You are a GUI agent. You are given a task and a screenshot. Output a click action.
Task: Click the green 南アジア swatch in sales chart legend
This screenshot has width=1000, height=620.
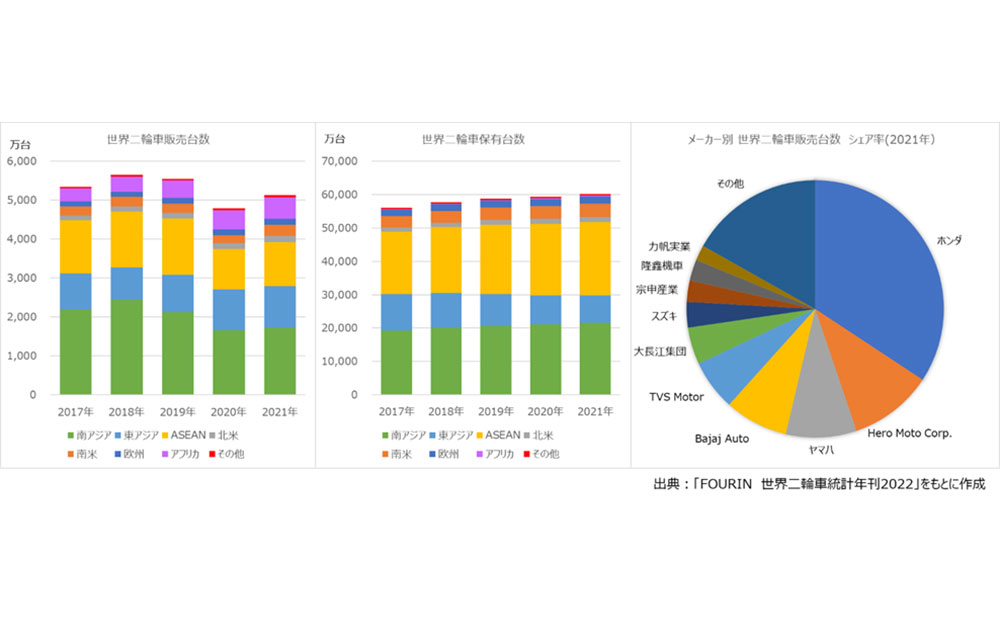click(x=68, y=435)
